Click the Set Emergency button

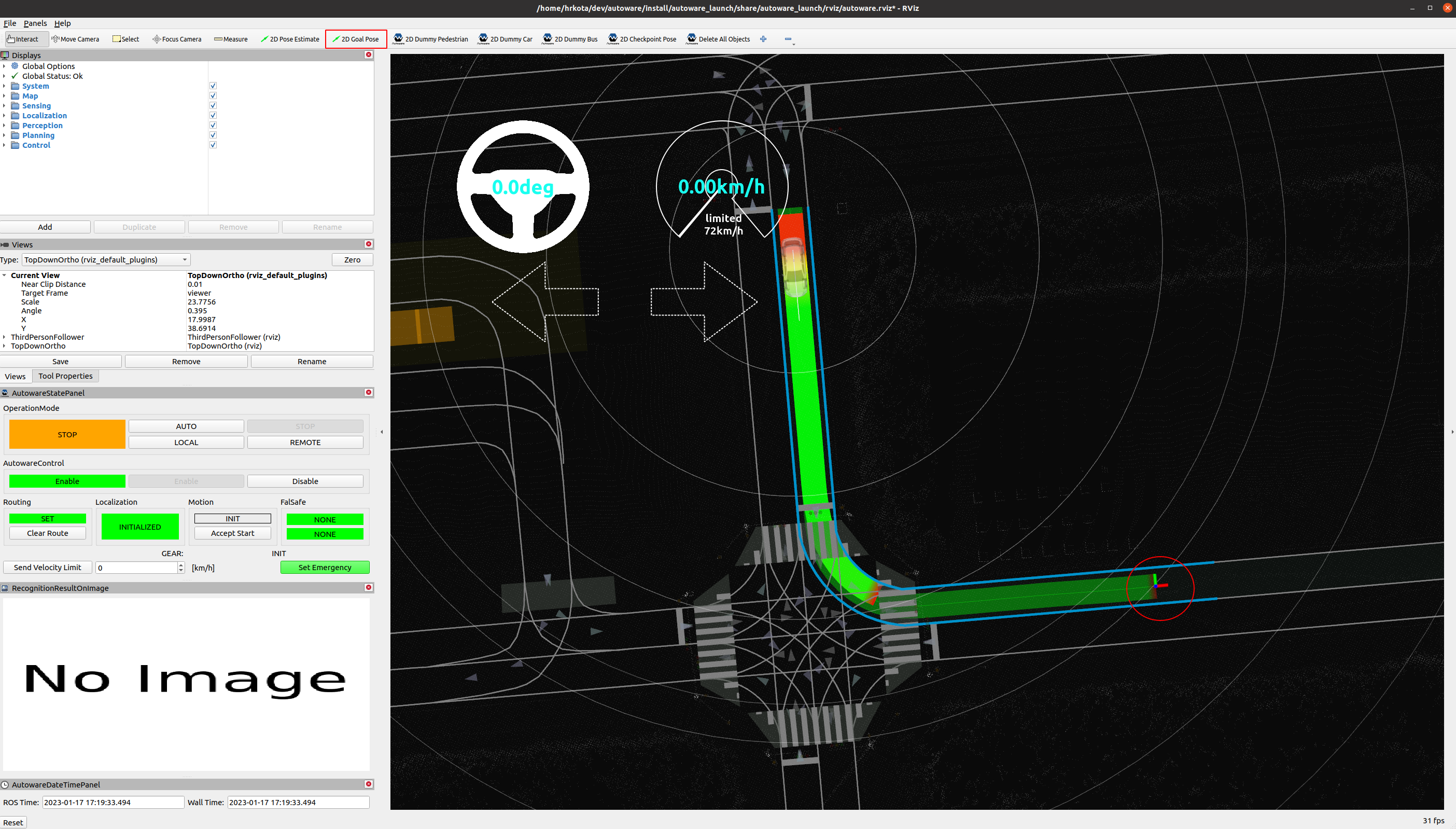coord(324,567)
